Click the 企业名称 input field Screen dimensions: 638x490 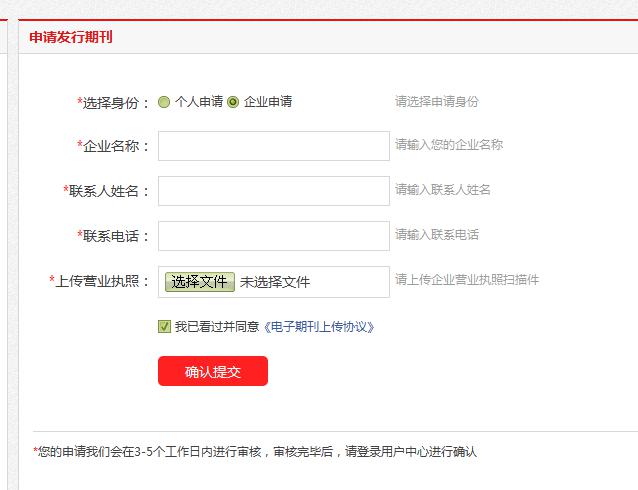[273, 146]
